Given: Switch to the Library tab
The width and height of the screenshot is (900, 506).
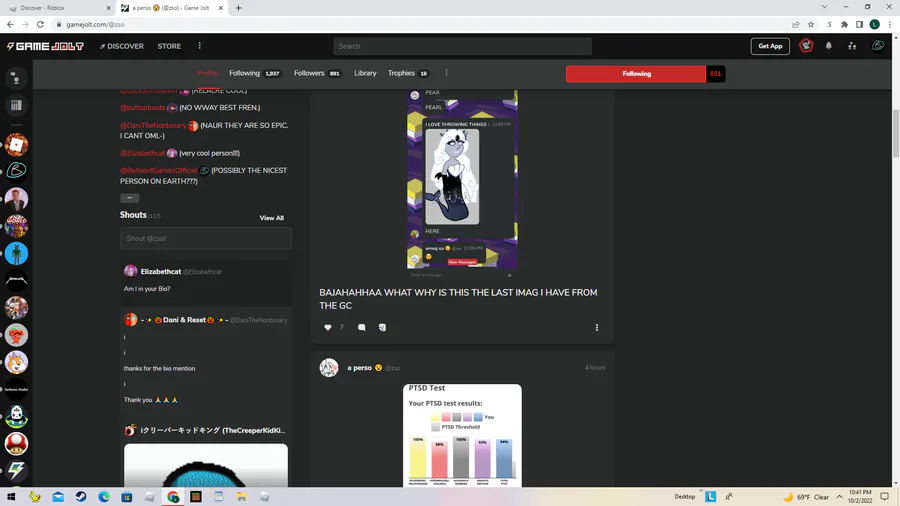Looking at the screenshot, I should (x=365, y=73).
